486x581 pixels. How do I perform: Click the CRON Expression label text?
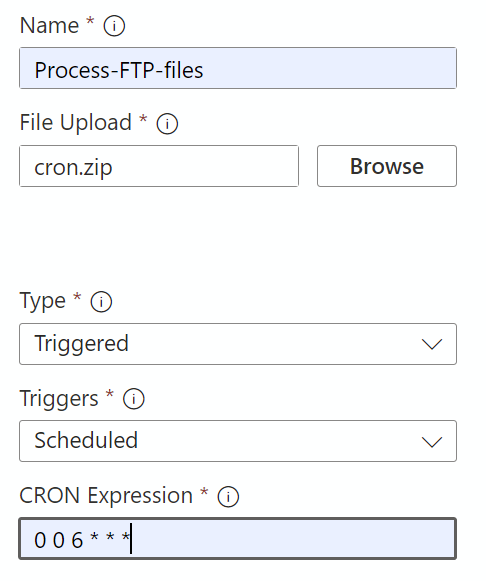[x=106, y=496]
